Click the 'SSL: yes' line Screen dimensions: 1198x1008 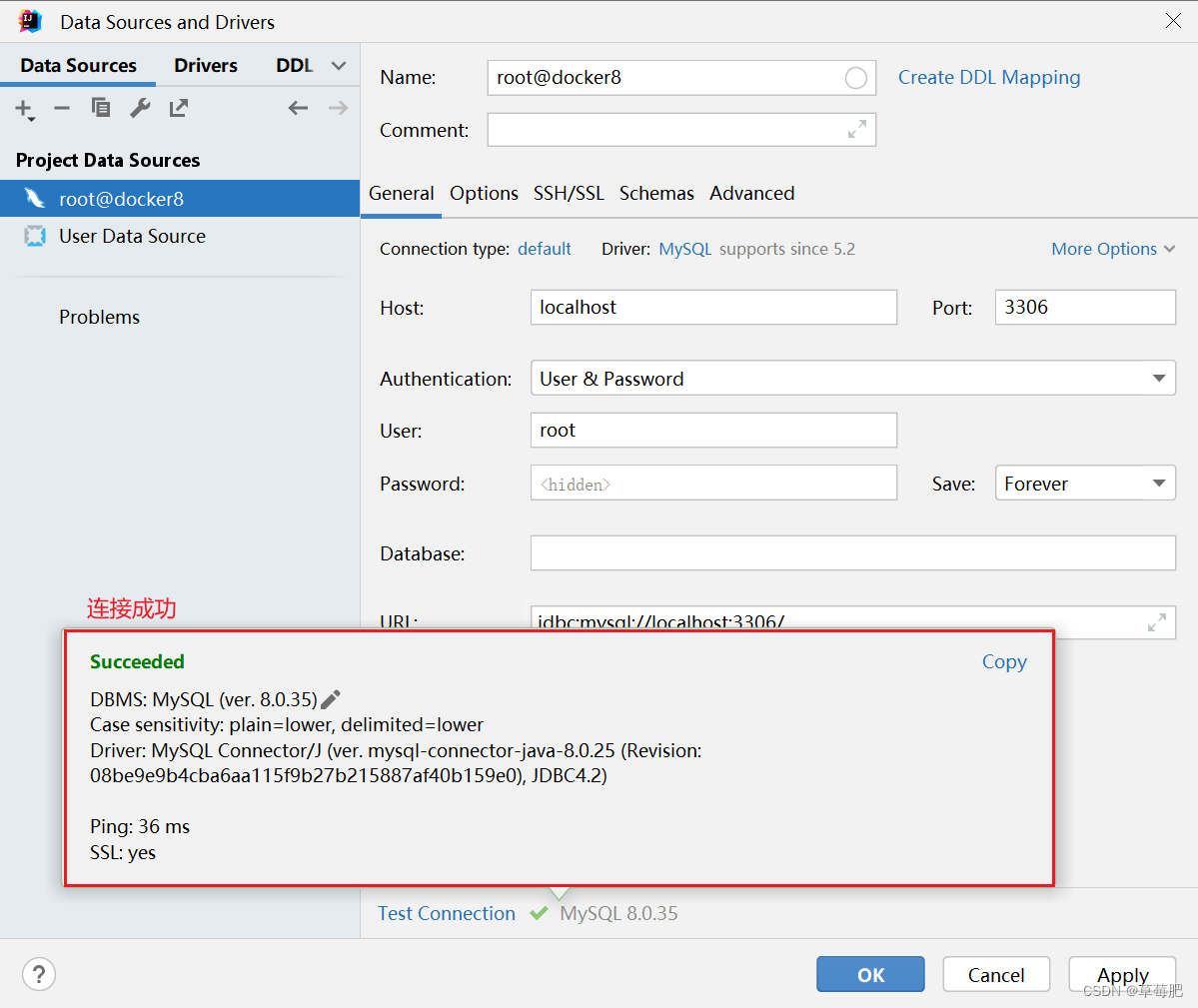(x=122, y=853)
